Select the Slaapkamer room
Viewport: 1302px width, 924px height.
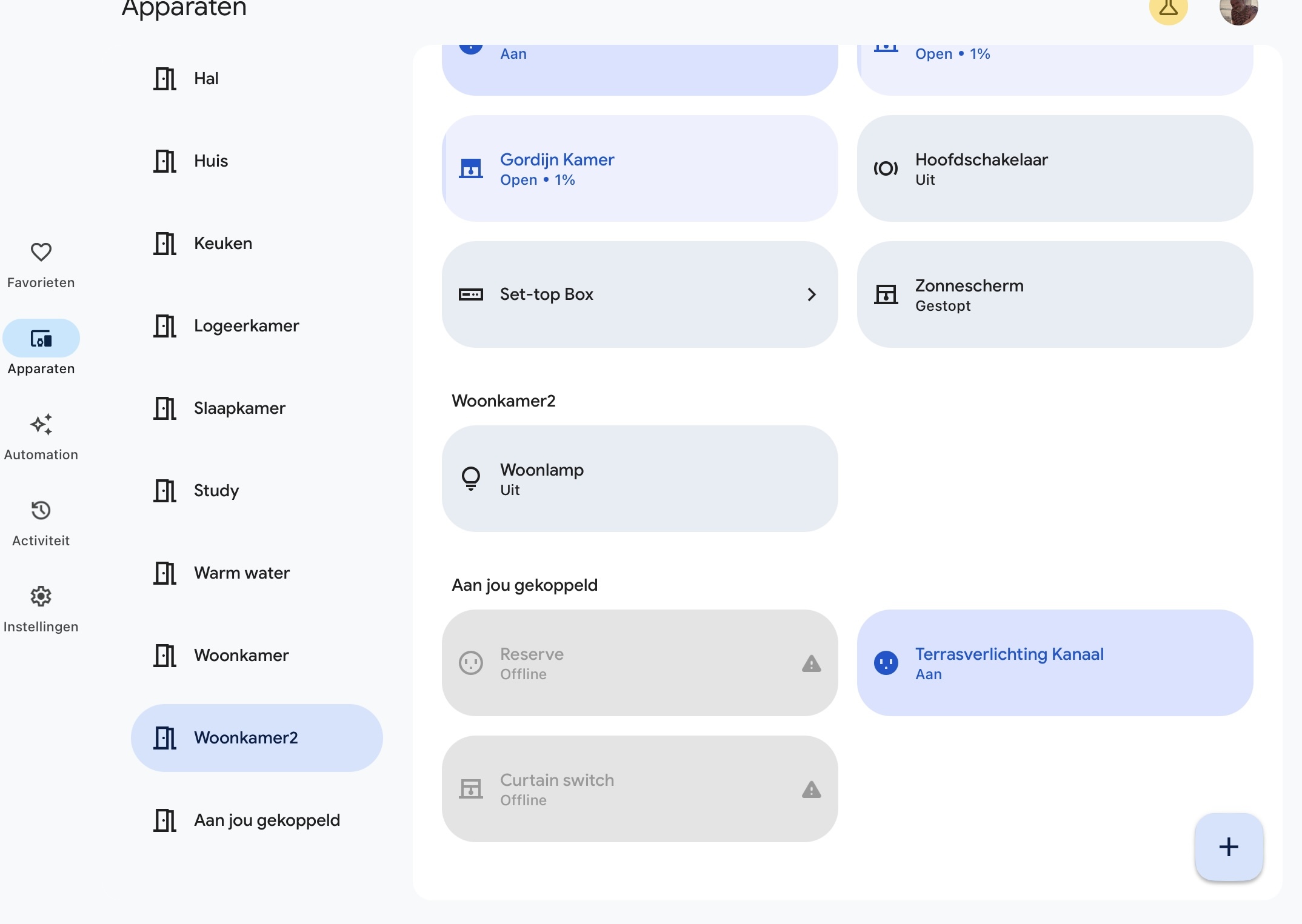pyautogui.click(x=257, y=408)
